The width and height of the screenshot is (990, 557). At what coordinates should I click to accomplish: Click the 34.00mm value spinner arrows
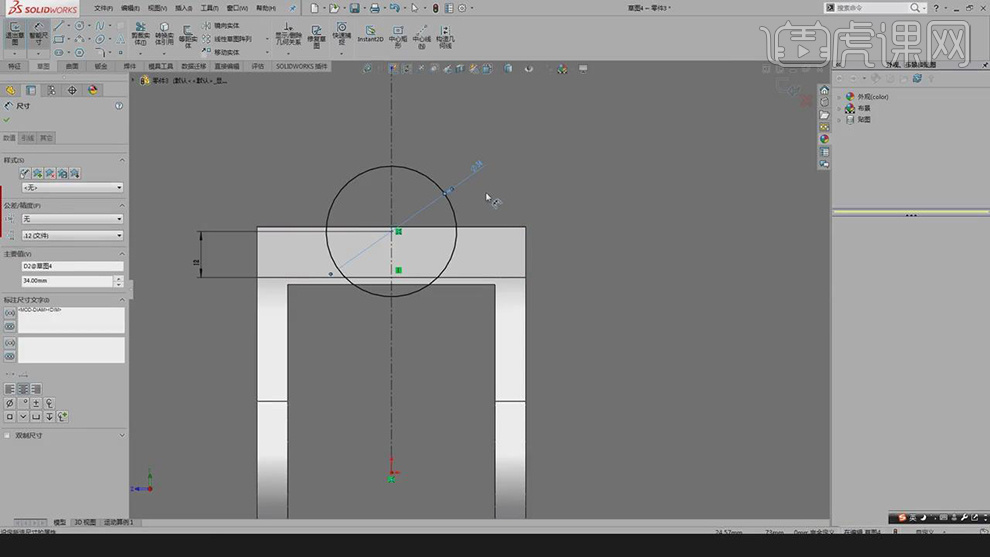[x=118, y=281]
